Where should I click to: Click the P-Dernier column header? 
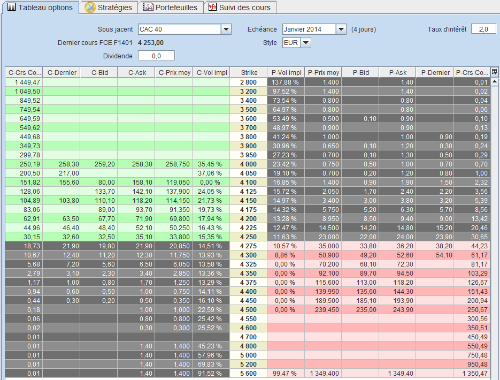click(x=435, y=72)
